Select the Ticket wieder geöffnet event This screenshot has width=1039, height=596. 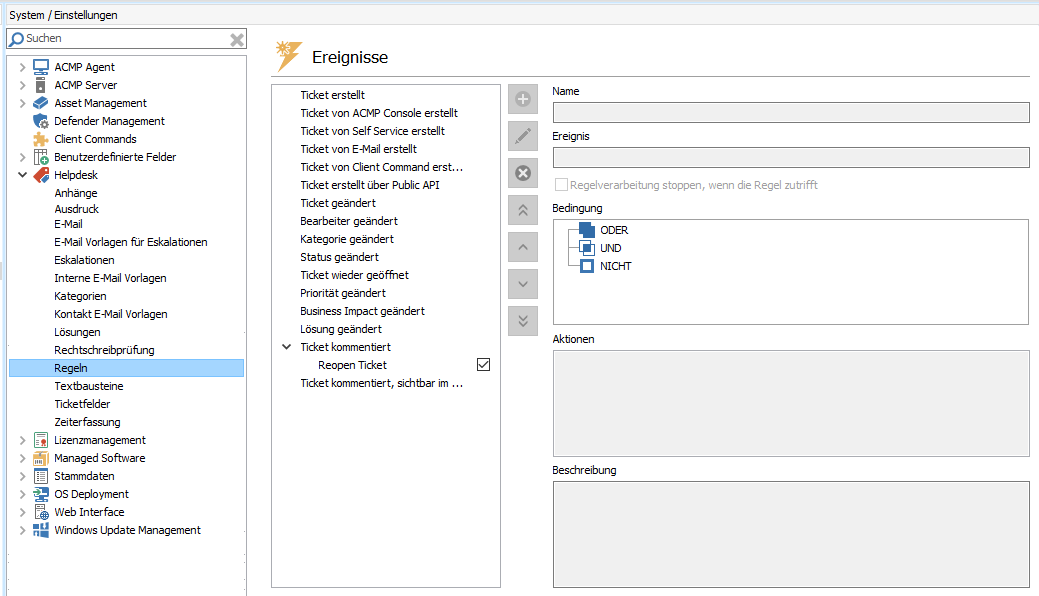tap(355, 274)
